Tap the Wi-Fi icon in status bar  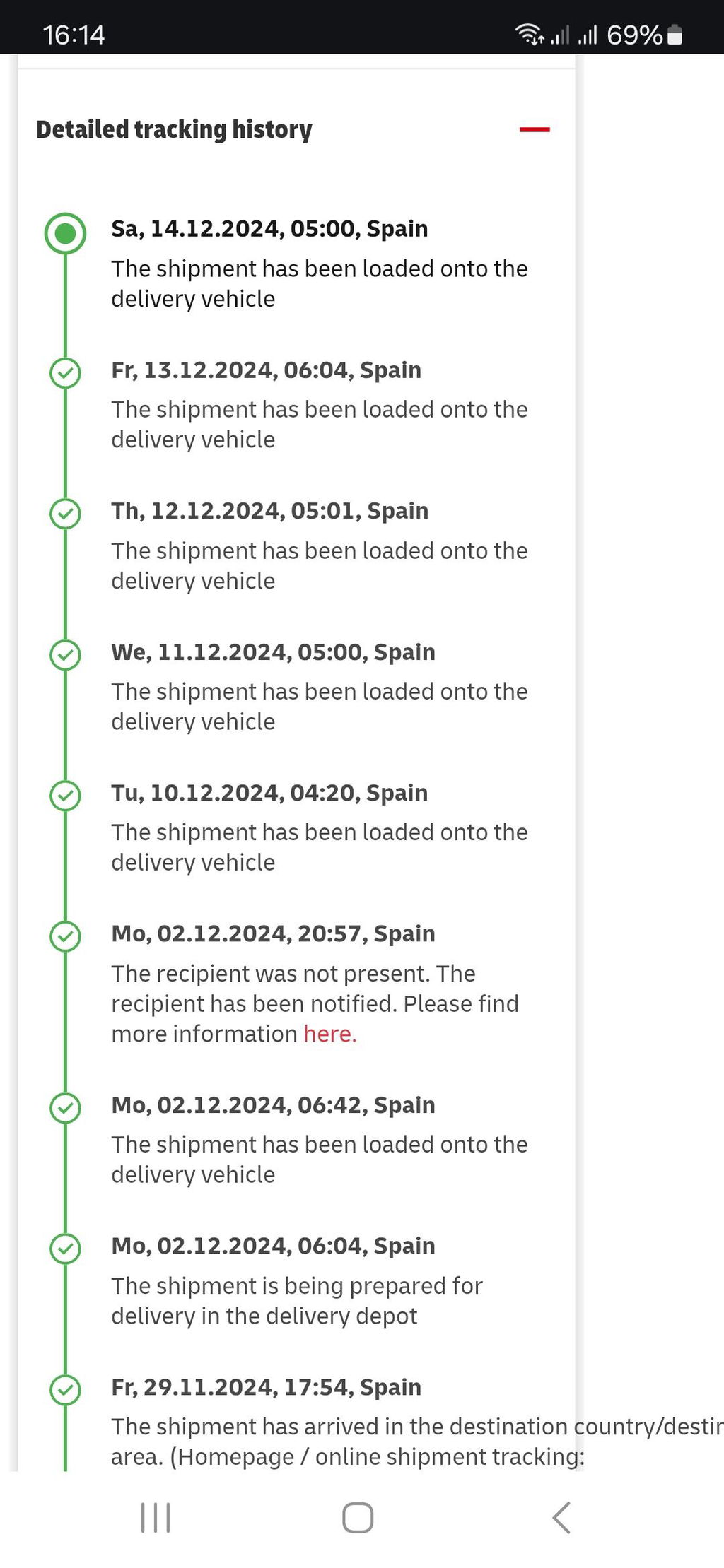pos(529,34)
